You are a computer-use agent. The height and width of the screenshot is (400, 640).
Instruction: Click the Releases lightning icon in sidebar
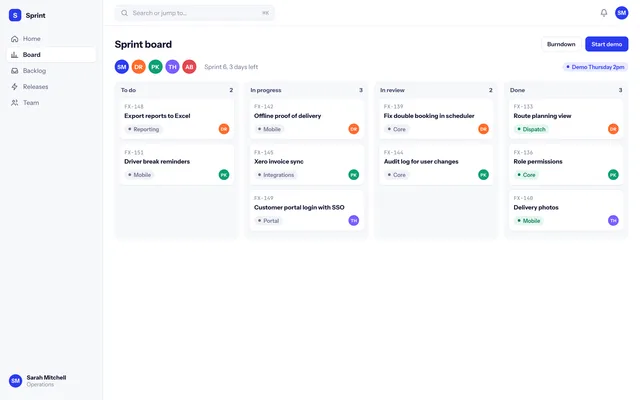(x=15, y=87)
